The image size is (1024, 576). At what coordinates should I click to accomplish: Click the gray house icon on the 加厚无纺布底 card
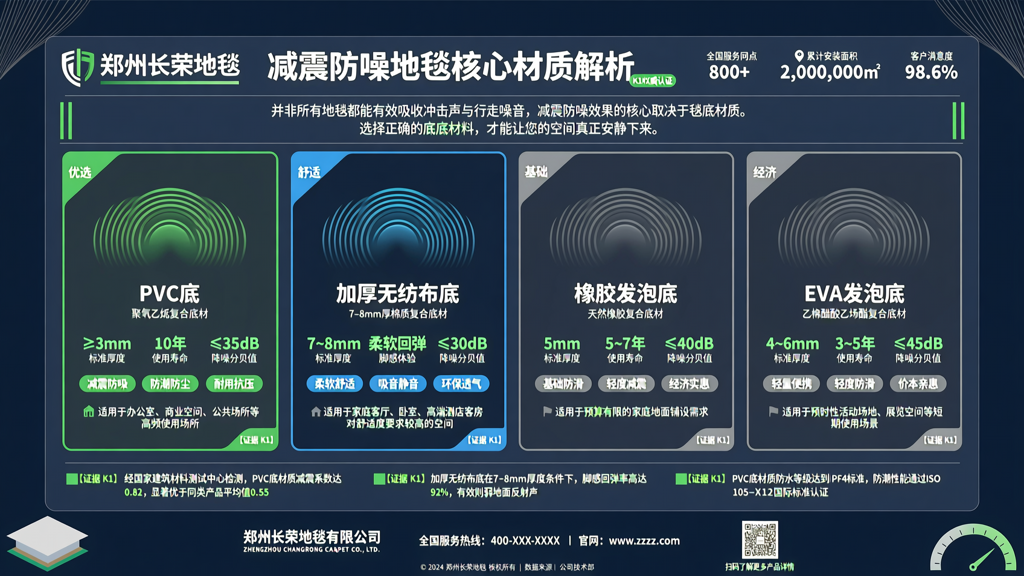coord(316,412)
